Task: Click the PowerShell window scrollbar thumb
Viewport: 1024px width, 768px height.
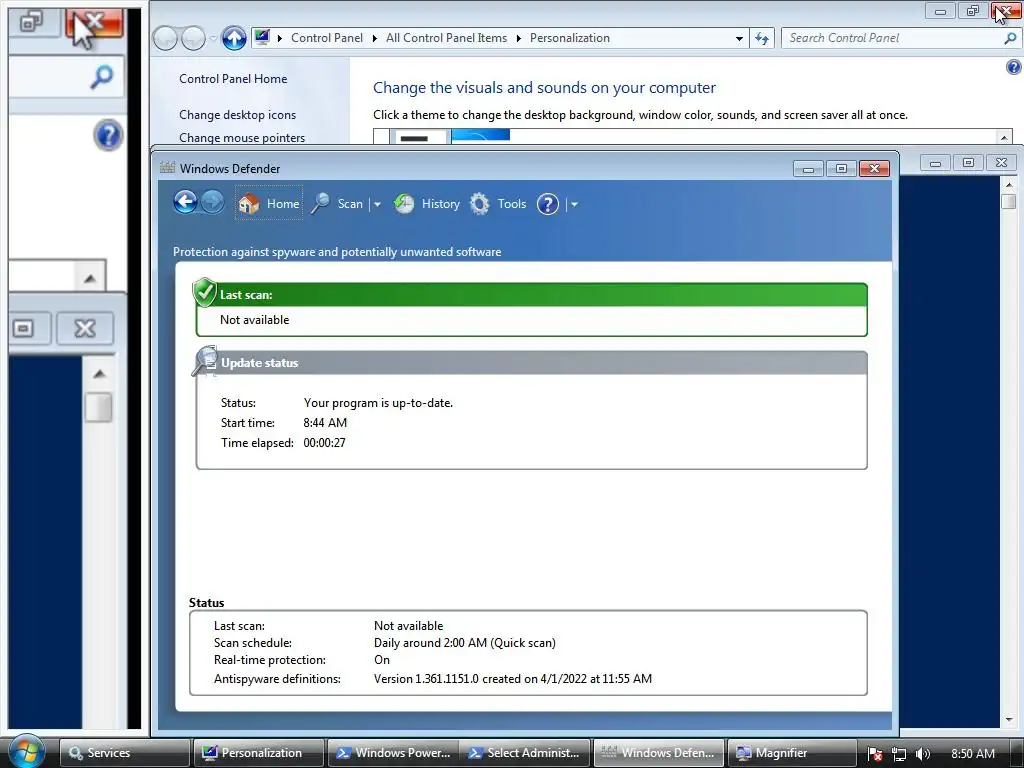Action: pyautogui.click(x=1008, y=201)
